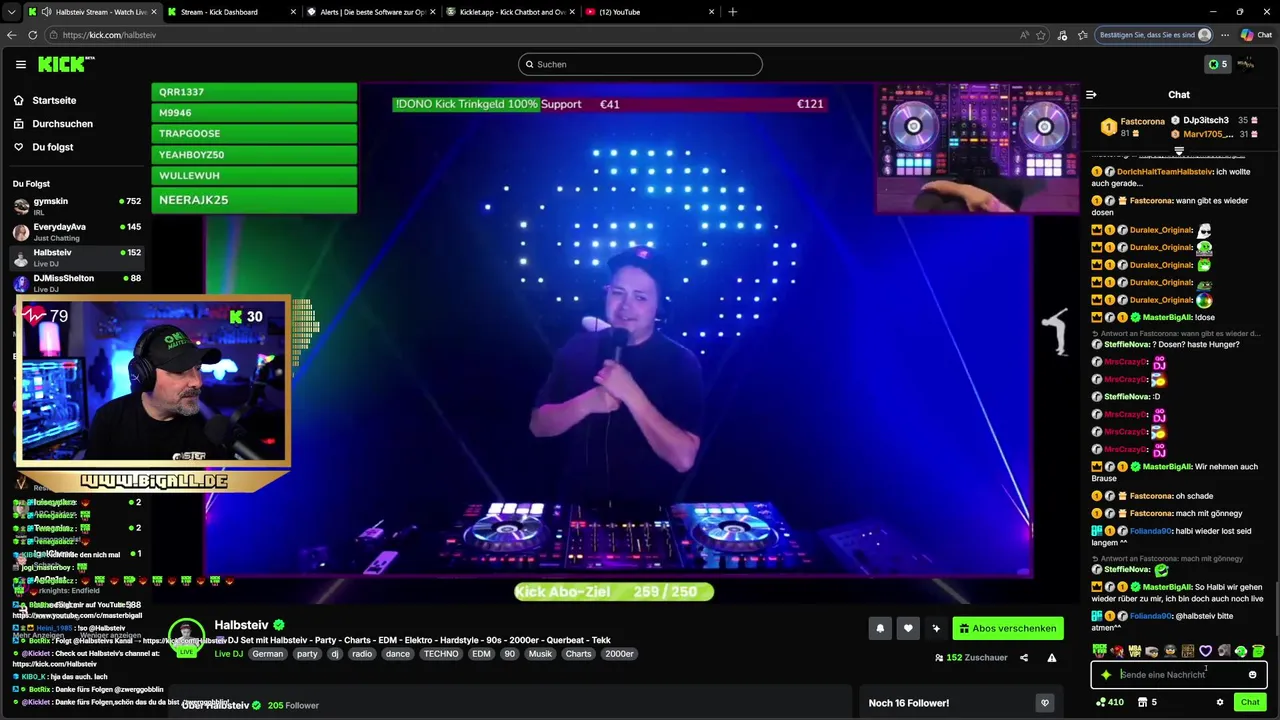The height and width of the screenshot is (720, 1280).
Task: Click the chat message input field
Action: click(x=1178, y=675)
